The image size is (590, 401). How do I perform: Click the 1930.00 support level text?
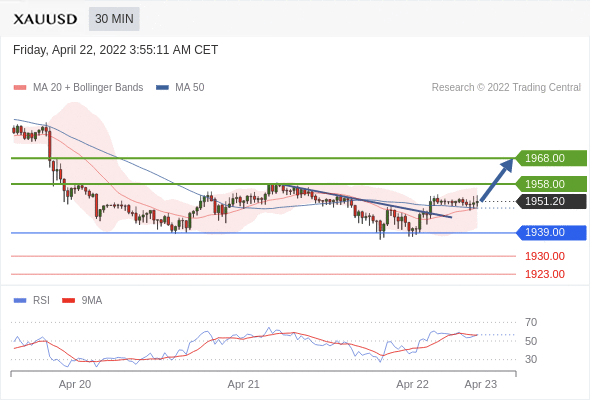pyautogui.click(x=545, y=257)
